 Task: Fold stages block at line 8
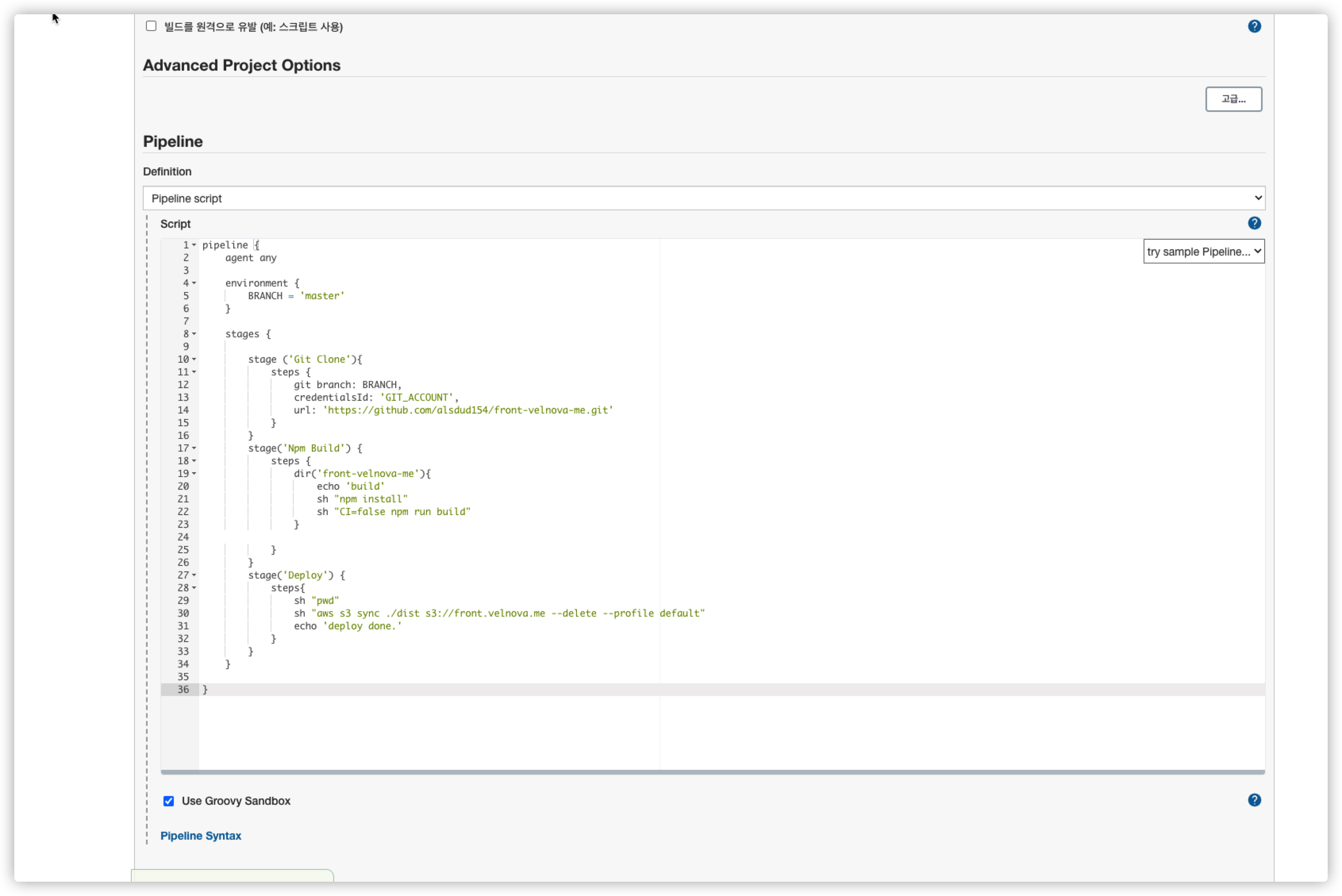pos(194,334)
